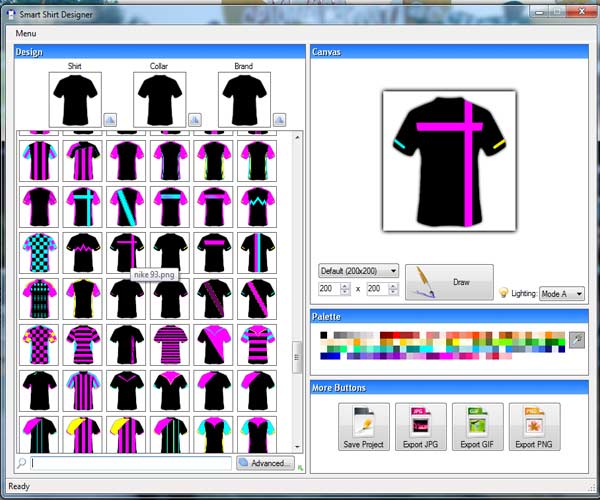
Task: Open the Menu menu
Action: coord(26,33)
